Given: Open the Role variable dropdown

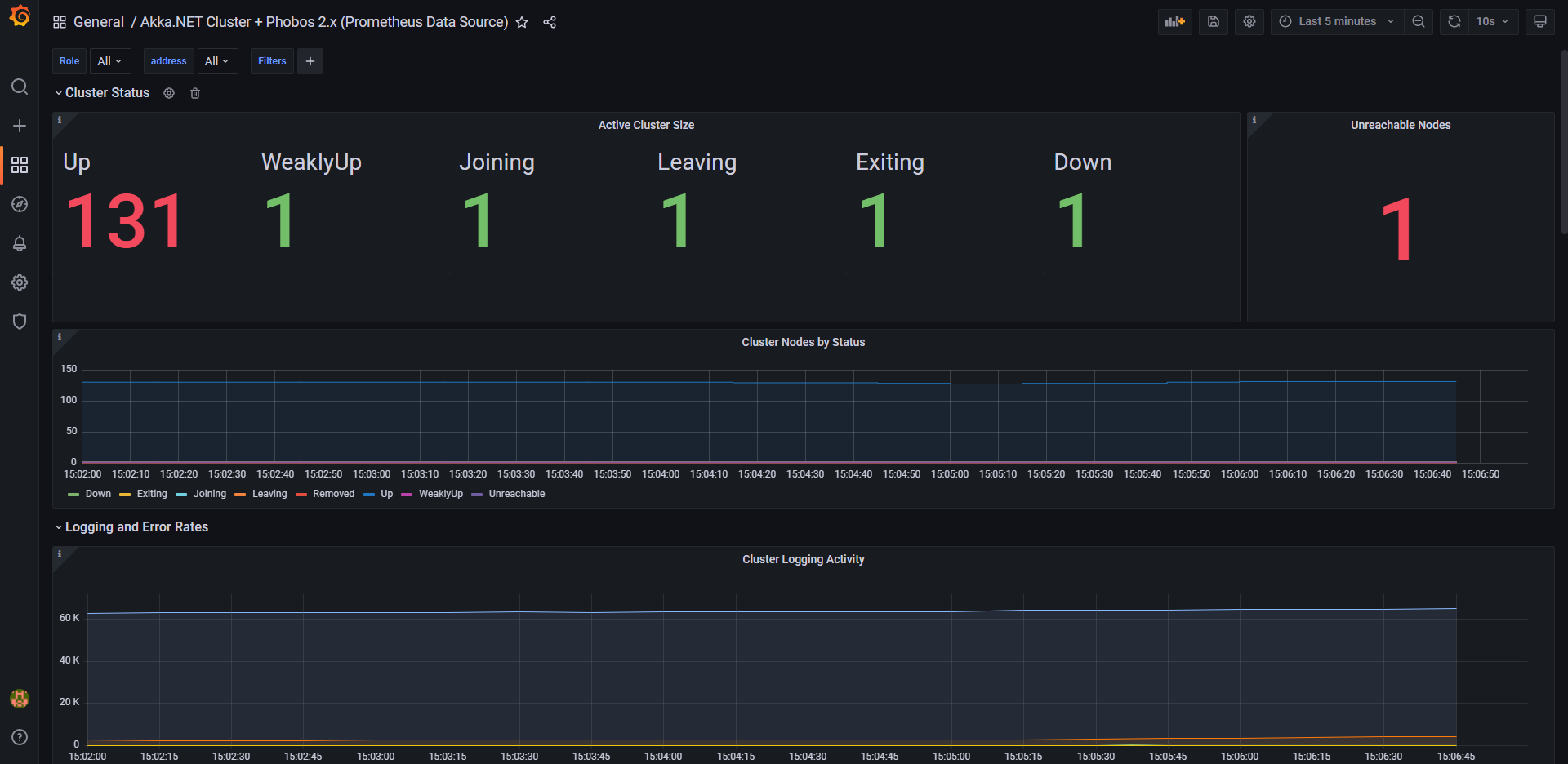Looking at the screenshot, I should [109, 61].
